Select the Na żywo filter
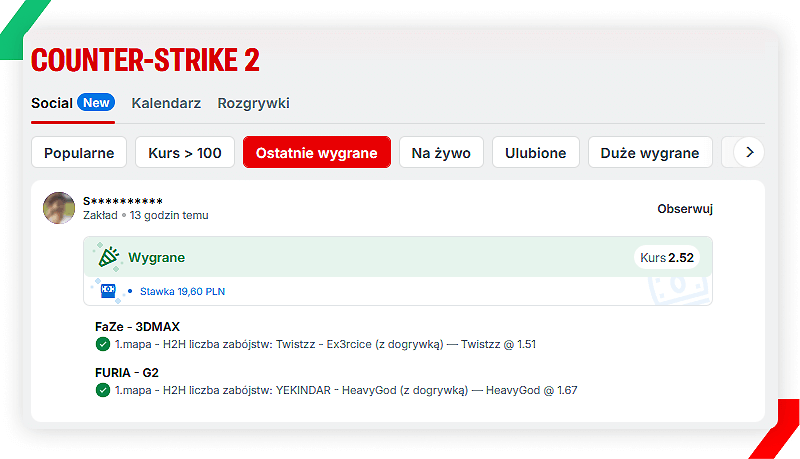This screenshot has width=800, height=459. (x=441, y=152)
